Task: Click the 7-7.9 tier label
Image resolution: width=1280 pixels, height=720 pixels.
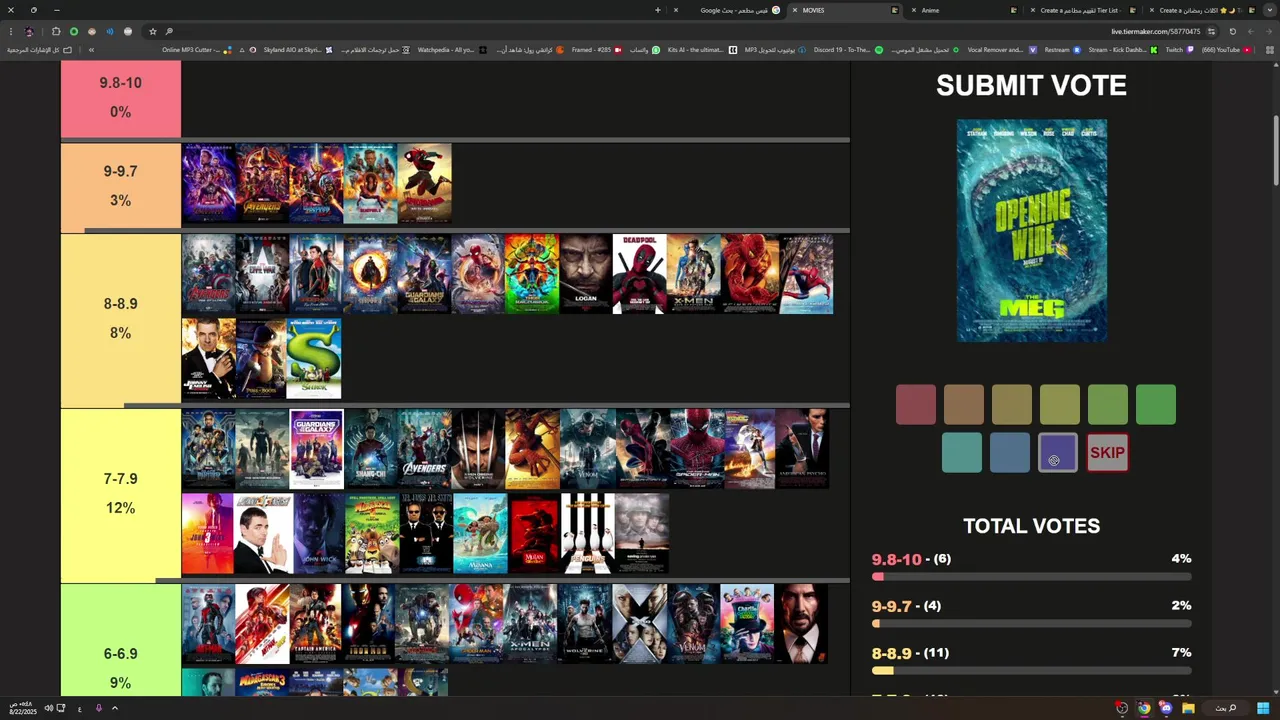Action: click(121, 493)
